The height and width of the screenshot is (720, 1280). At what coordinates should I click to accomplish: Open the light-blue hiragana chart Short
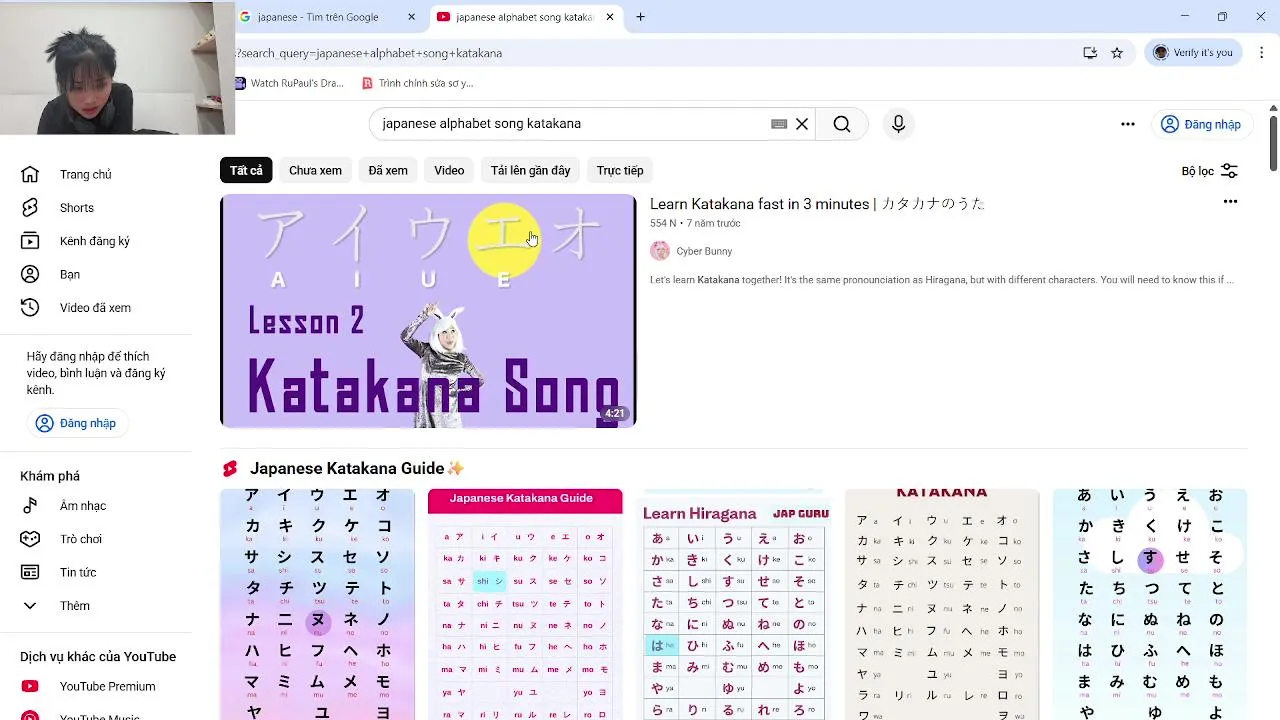(1150, 604)
